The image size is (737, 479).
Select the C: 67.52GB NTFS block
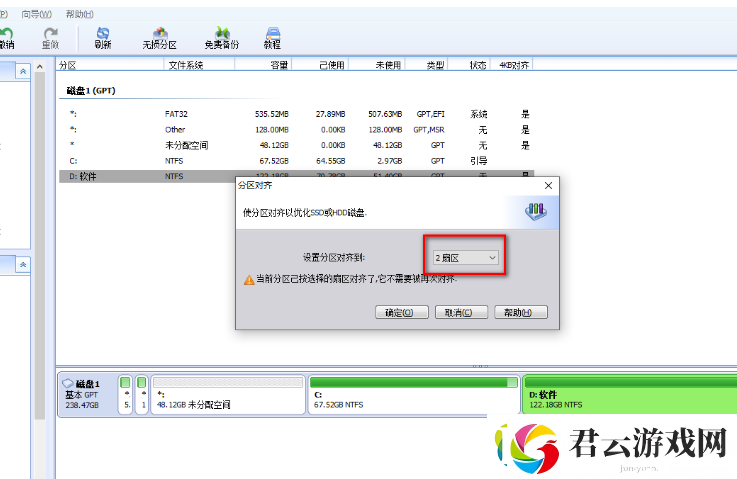(414, 394)
